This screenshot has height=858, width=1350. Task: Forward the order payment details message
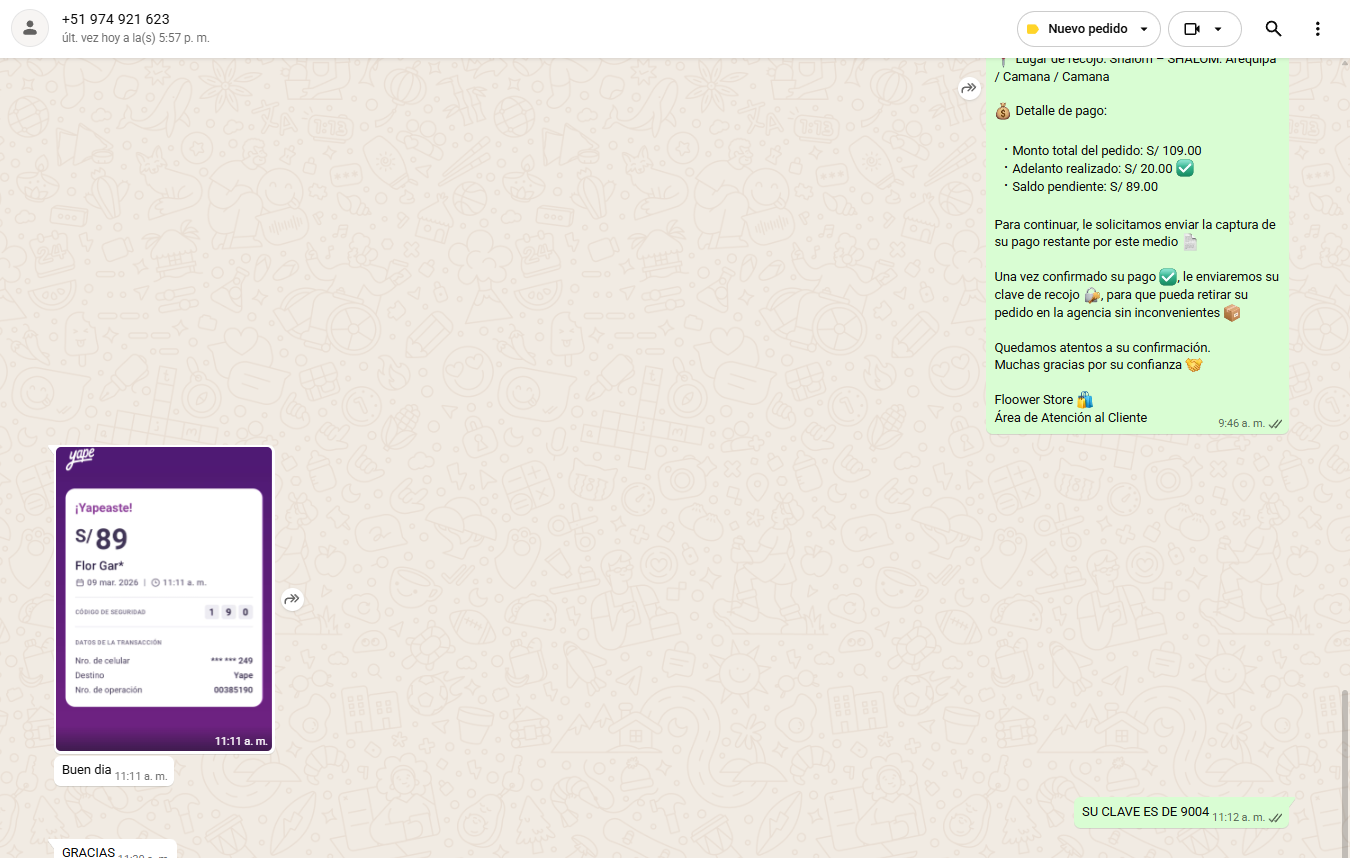968,88
